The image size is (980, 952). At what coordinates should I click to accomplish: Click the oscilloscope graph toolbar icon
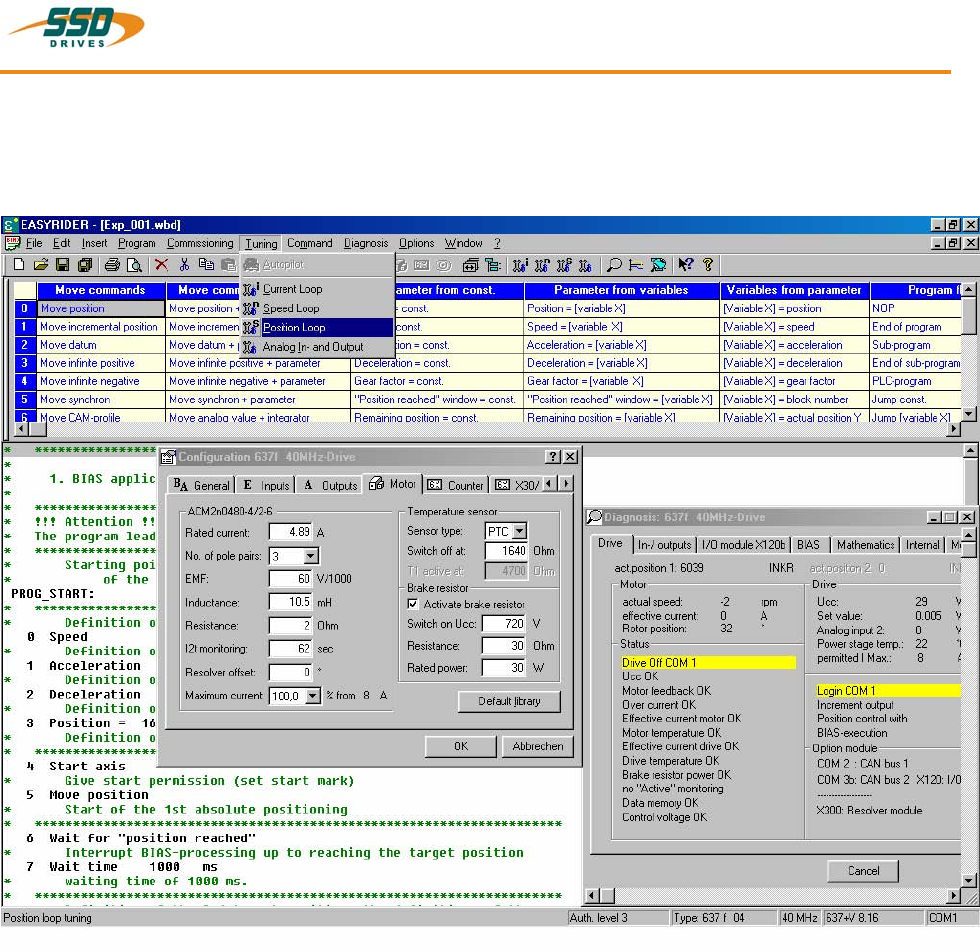pyautogui.click(x=636, y=265)
